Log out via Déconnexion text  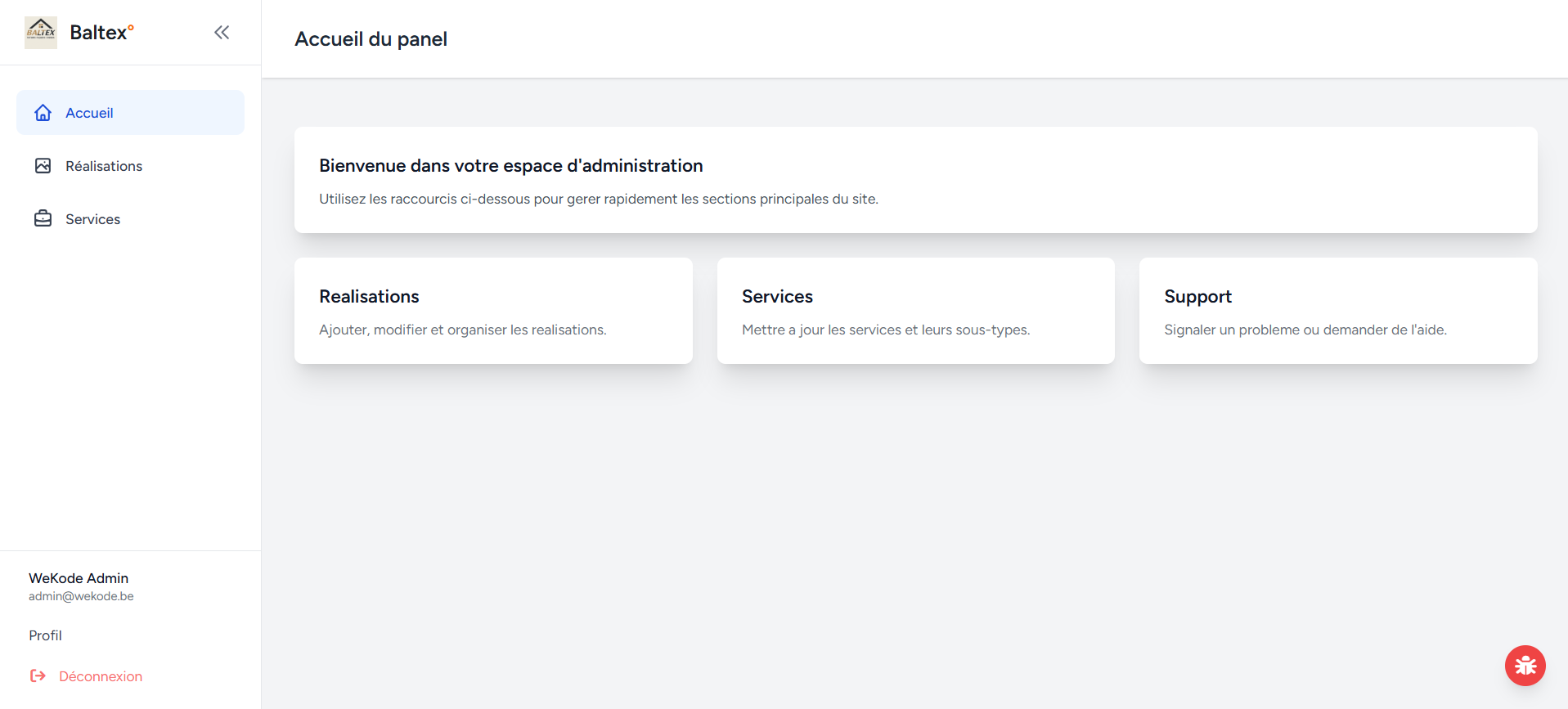pyautogui.click(x=101, y=676)
